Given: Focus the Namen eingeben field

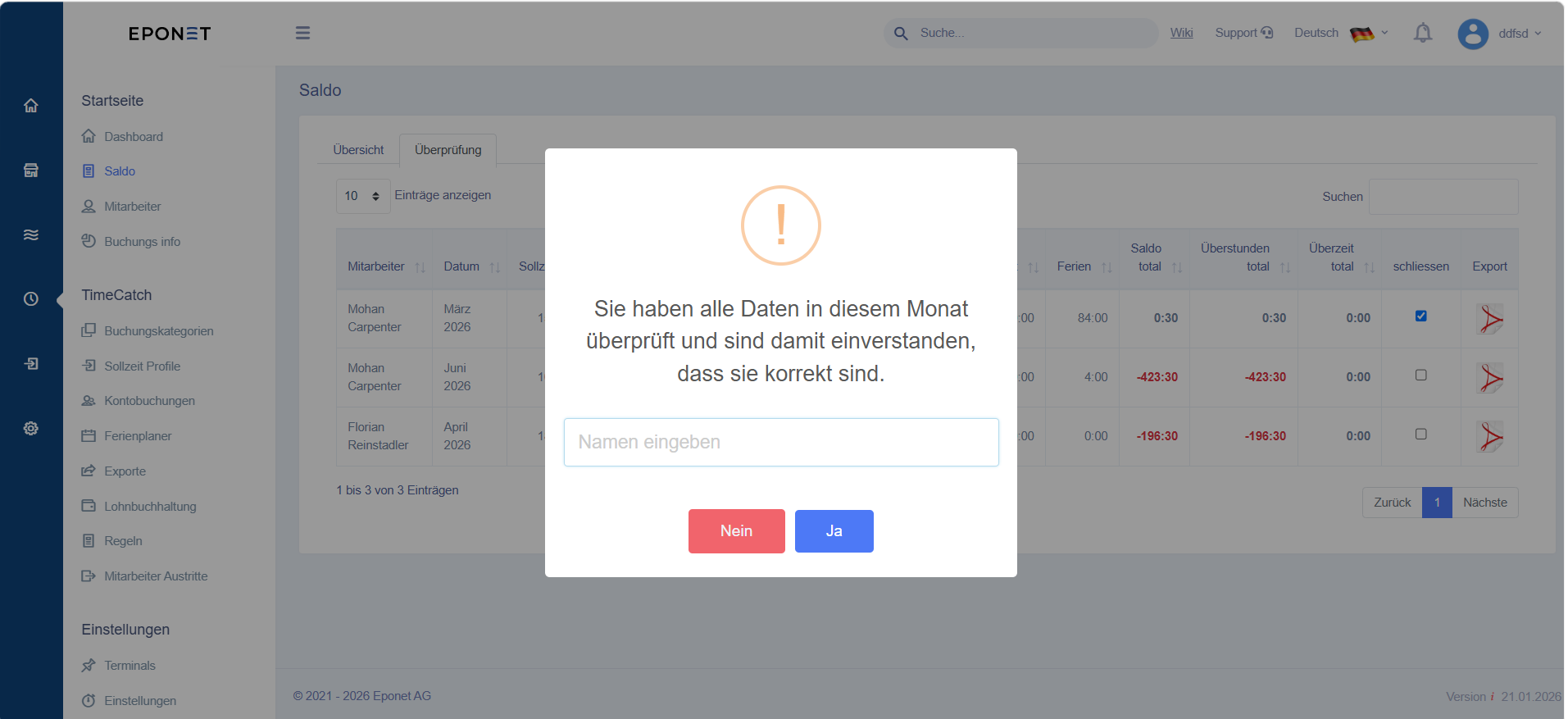Looking at the screenshot, I should point(780,443).
